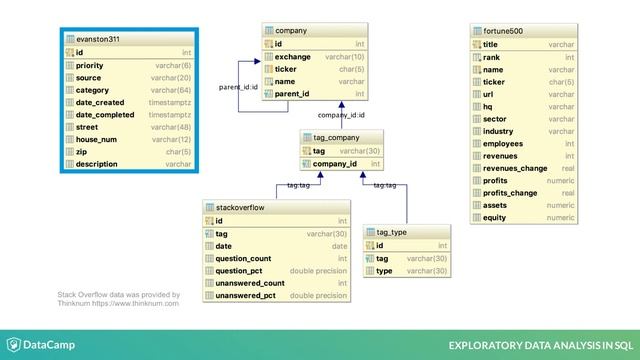Select the url column name
This screenshot has height=360, width=640.
tap(488, 94)
